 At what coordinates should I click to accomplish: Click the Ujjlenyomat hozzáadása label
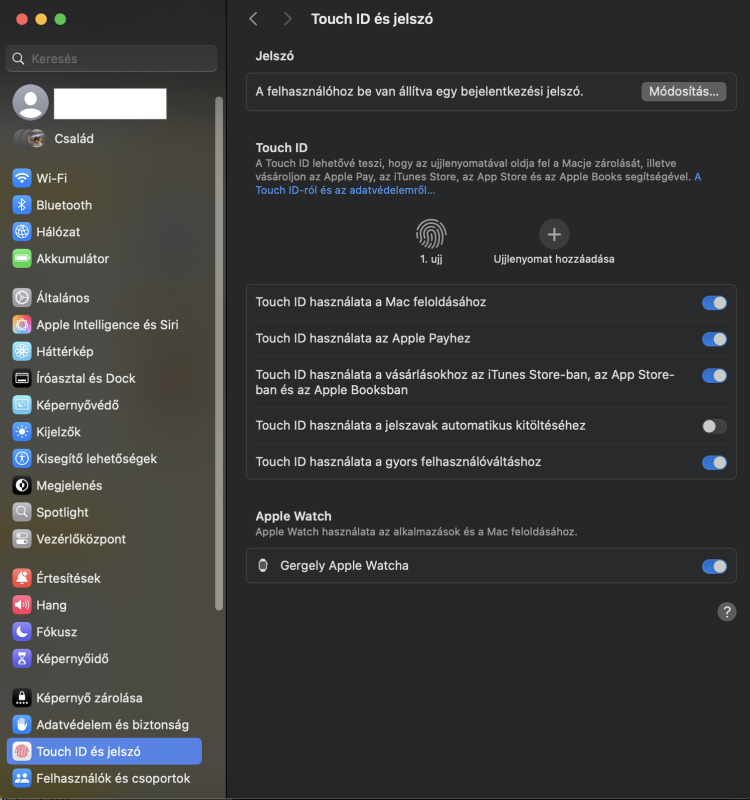554,259
